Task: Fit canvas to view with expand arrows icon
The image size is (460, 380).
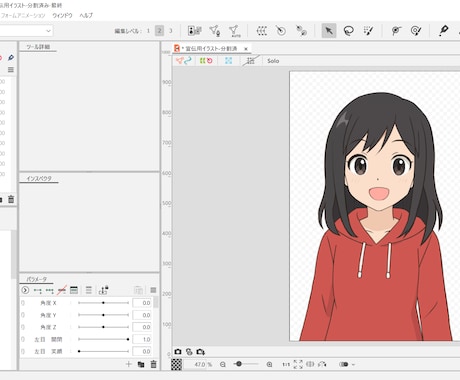Action: click(298, 364)
